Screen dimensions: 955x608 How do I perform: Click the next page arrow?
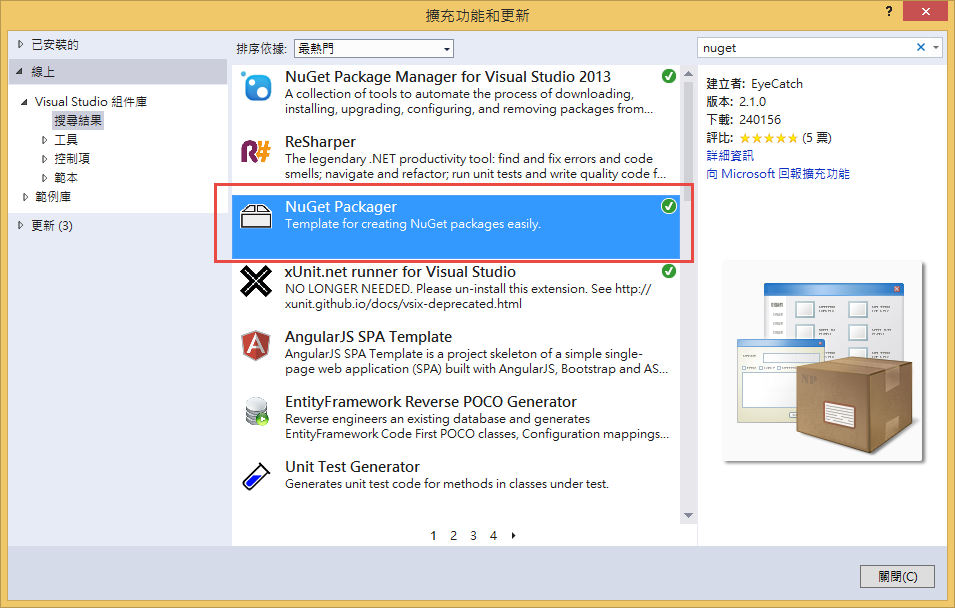pyautogui.click(x=513, y=536)
